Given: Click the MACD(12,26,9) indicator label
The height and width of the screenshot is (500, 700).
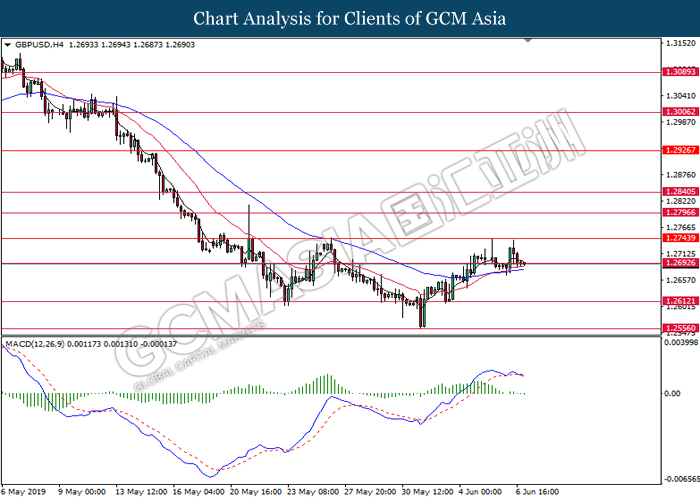Looking at the screenshot, I should [35, 344].
